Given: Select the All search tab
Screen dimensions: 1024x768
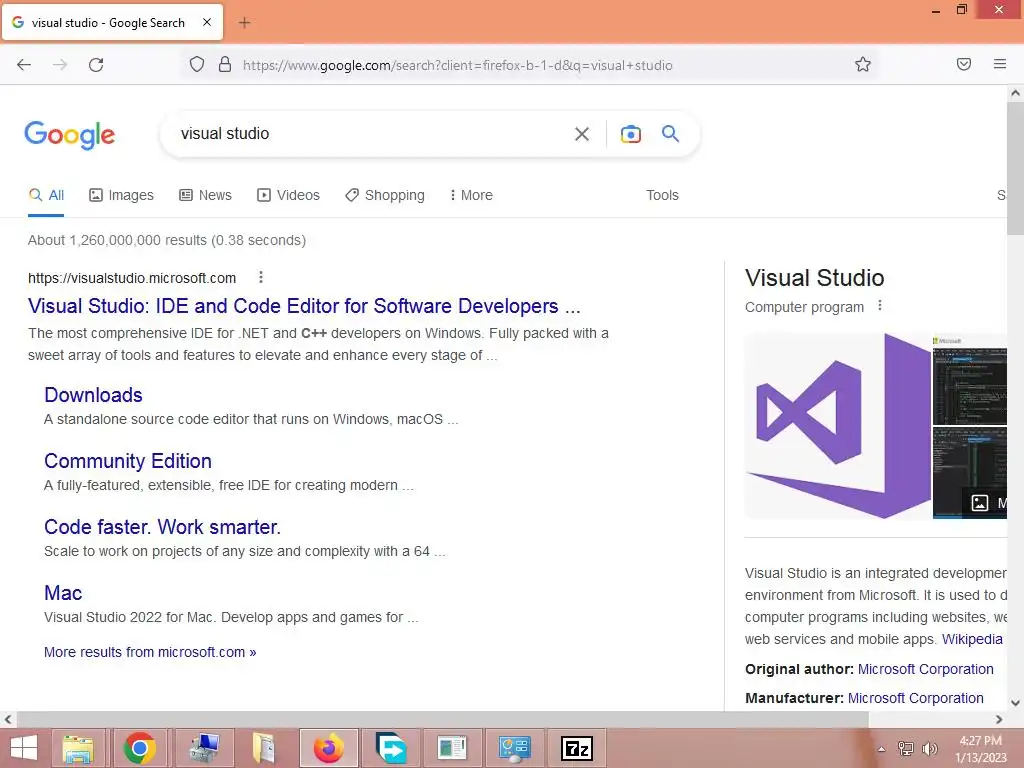Looking at the screenshot, I should pyautogui.click(x=46, y=195).
